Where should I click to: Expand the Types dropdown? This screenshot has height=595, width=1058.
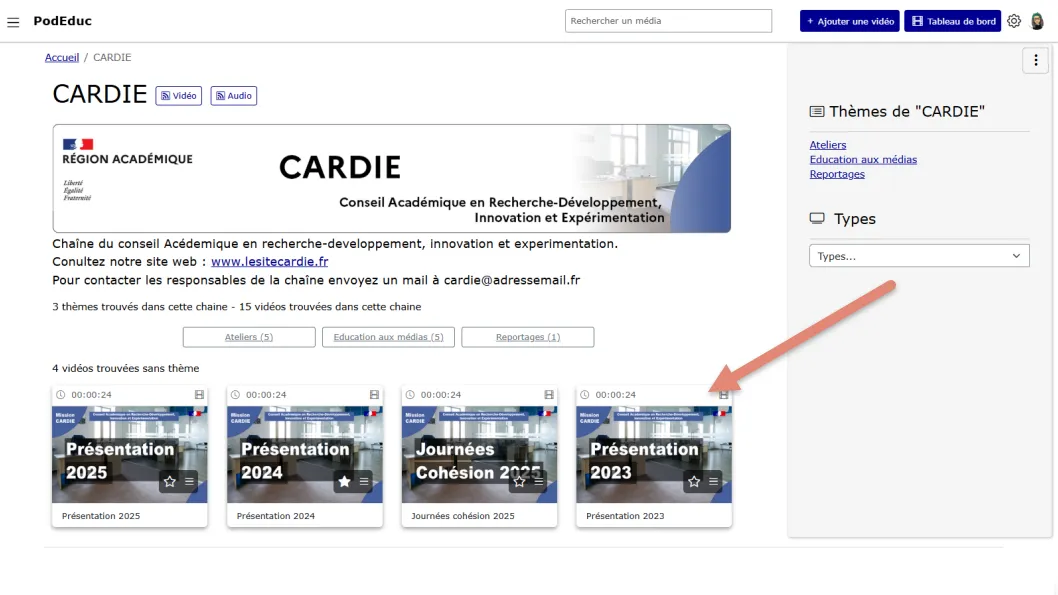(919, 256)
